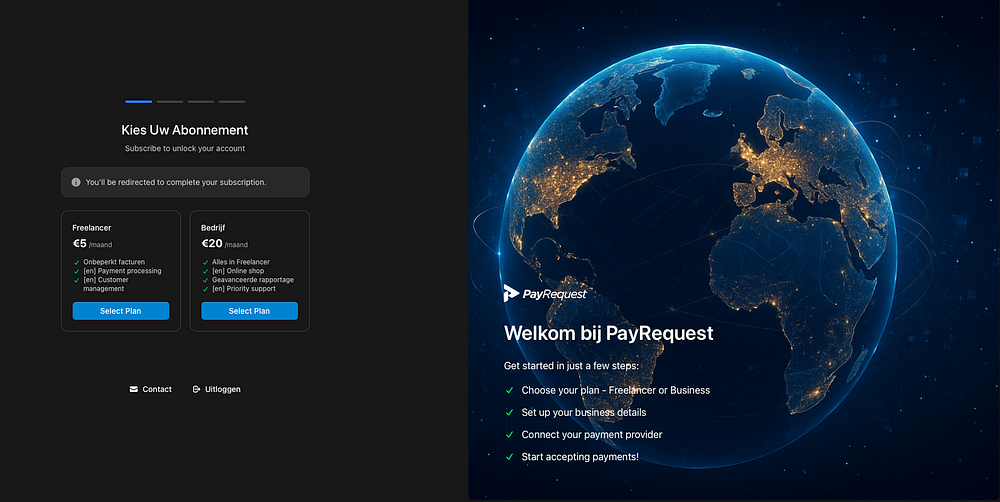Click the envelope icon beside Contact
Image resolution: width=1000 pixels, height=502 pixels.
point(133,389)
